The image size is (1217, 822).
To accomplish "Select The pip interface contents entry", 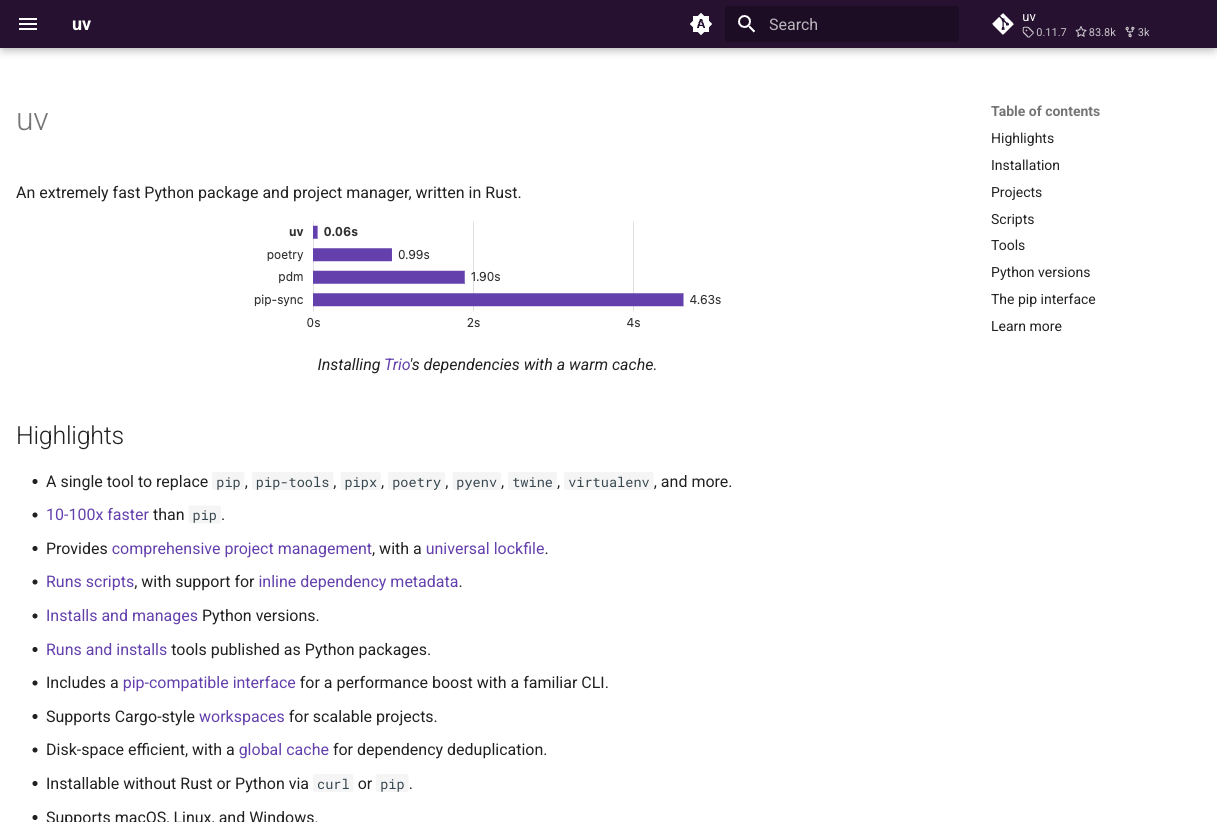I will coord(1043,299).
